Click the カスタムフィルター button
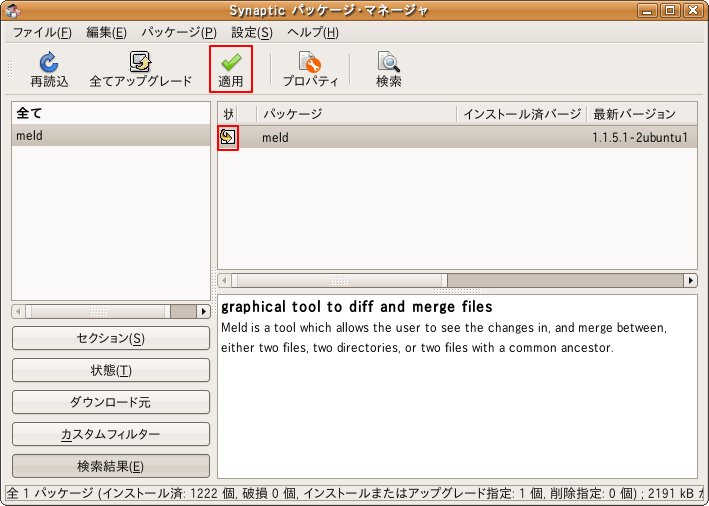 111,434
